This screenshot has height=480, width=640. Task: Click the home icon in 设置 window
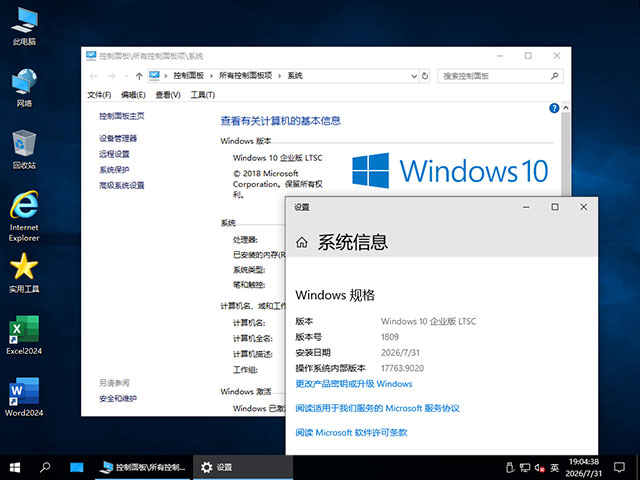click(x=302, y=242)
